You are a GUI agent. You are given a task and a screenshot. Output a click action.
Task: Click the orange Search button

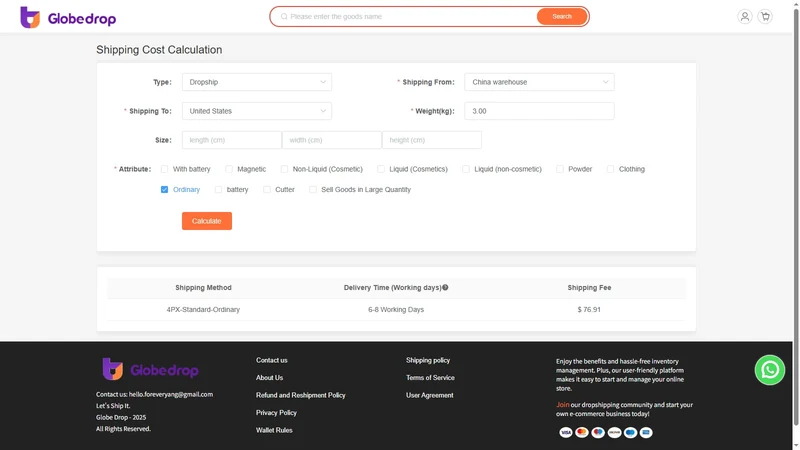point(562,16)
